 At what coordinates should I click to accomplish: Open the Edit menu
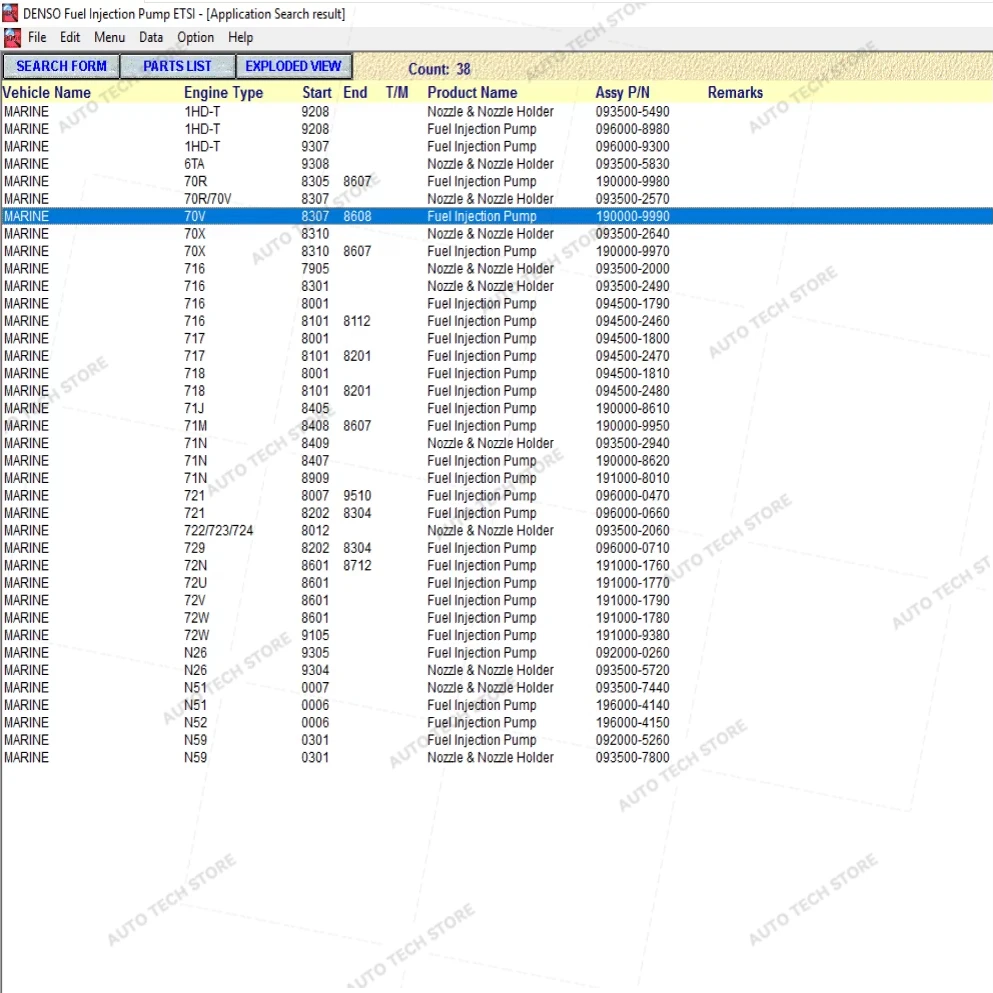[x=70, y=37]
